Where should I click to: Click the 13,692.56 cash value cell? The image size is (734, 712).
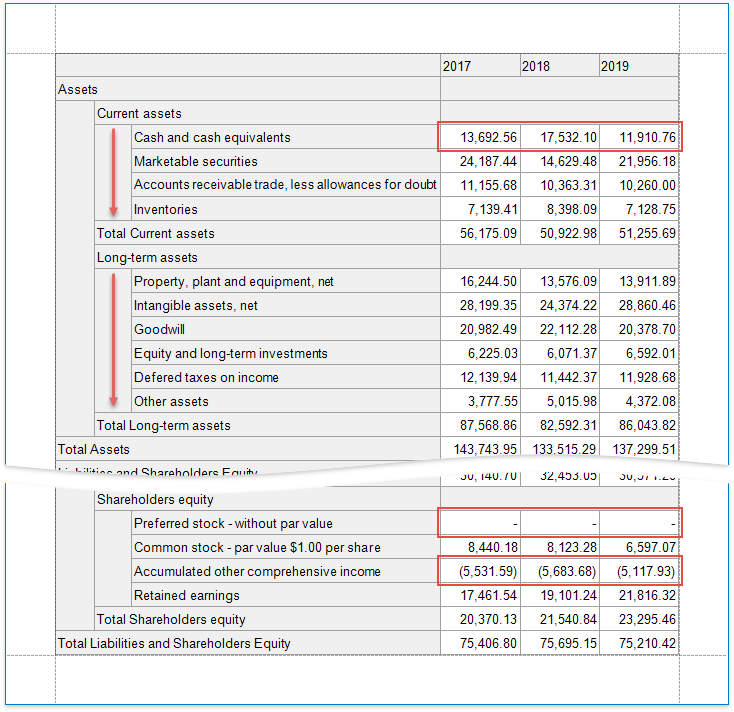[480, 138]
